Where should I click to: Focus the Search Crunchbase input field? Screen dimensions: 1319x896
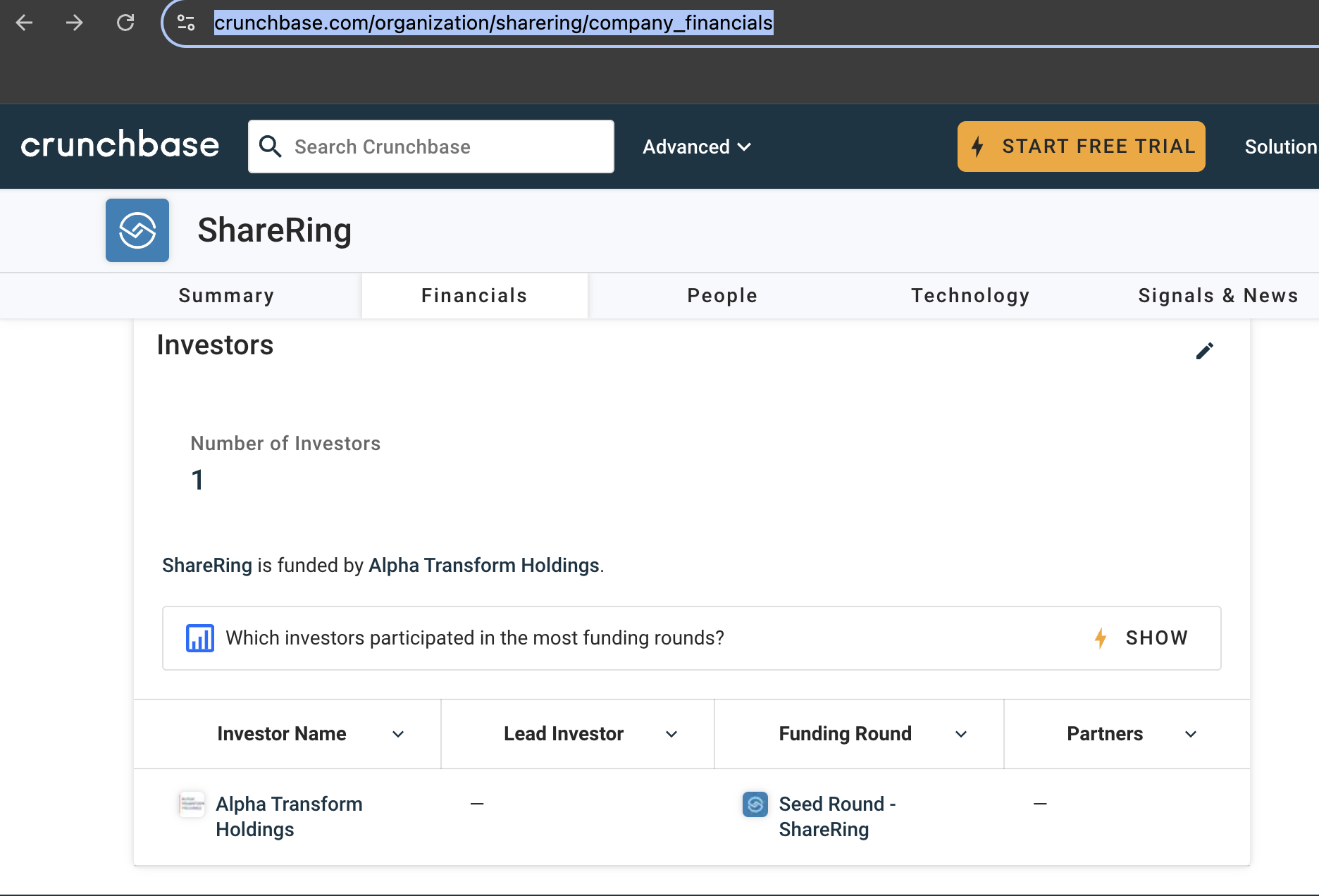[x=431, y=147]
